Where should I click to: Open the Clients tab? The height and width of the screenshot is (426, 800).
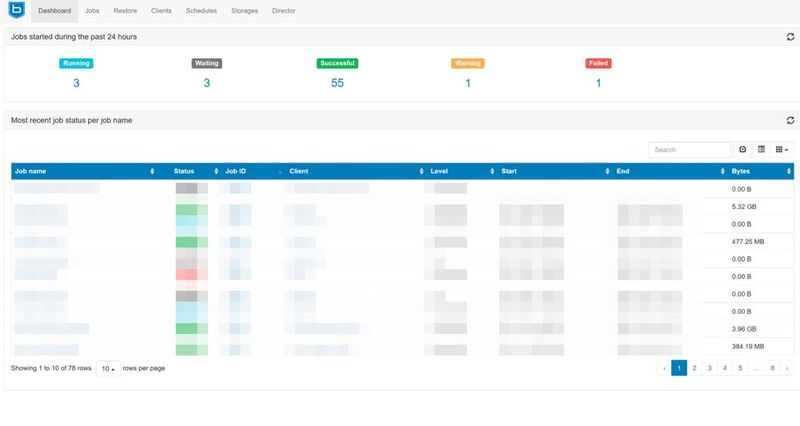pos(161,11)
